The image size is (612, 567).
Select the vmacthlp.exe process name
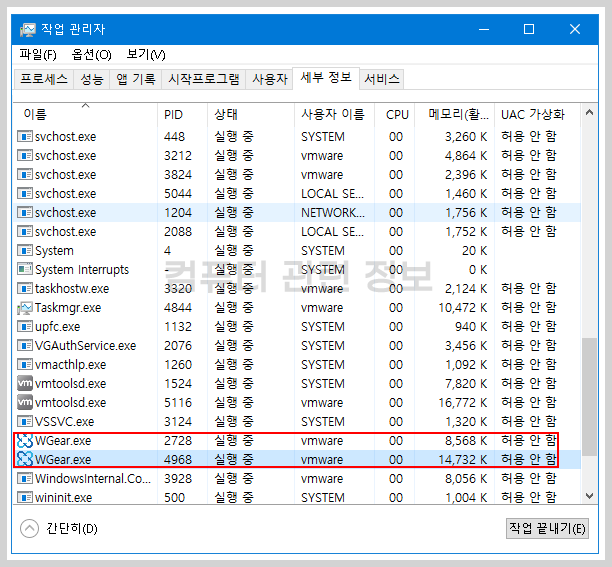pyautogui.click(x=71, y=365)
